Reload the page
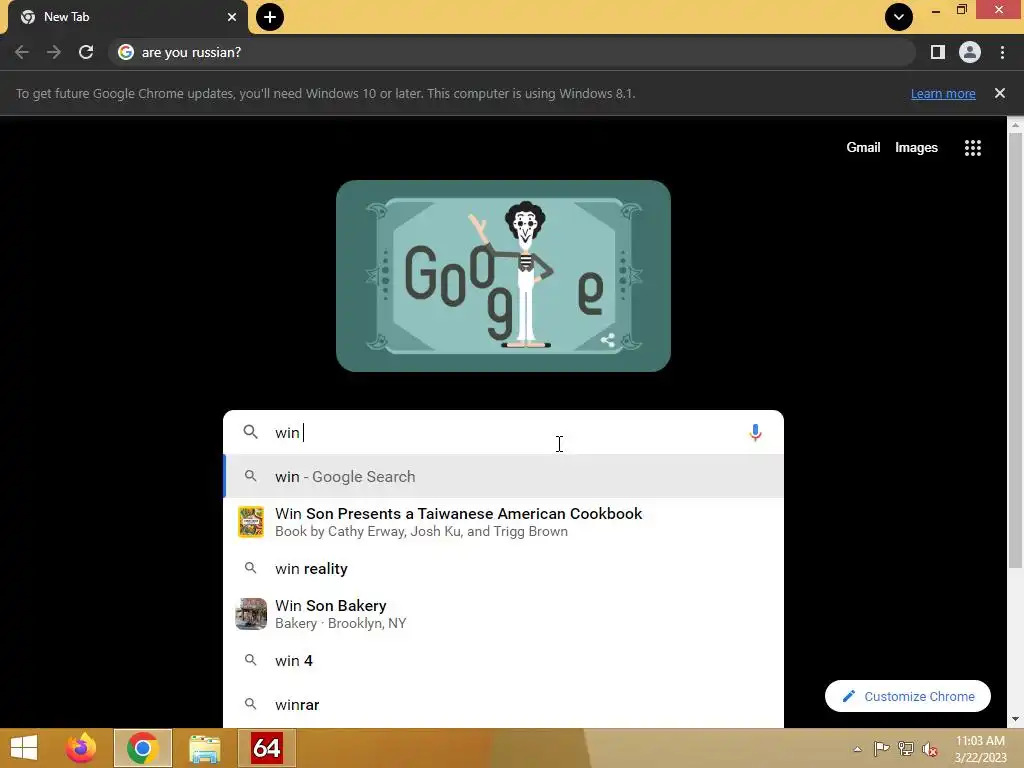Image resolution: width=1024 pixels, height=768 pixels. click(86, 52)
